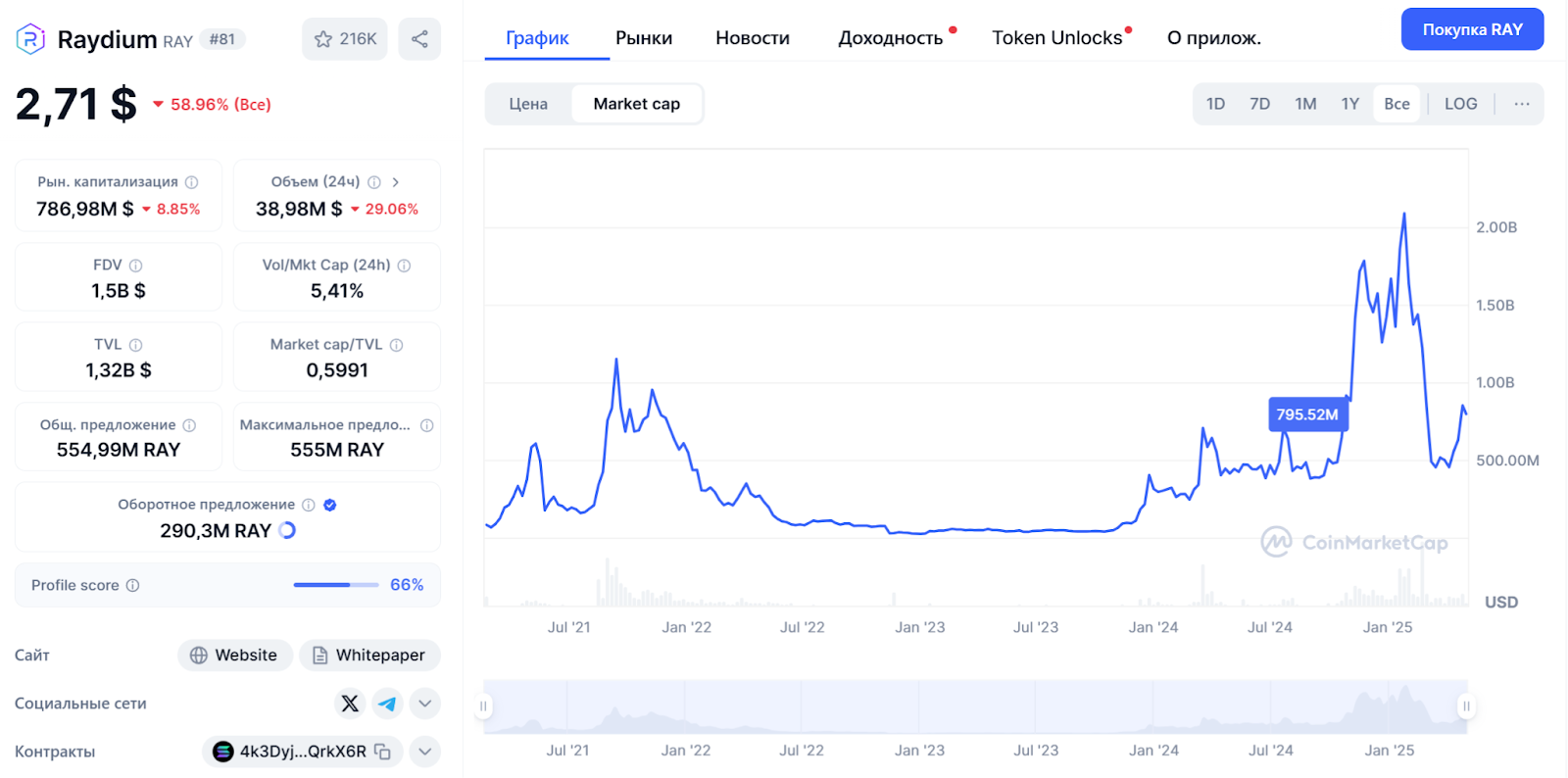Select the 1M time range
This screenshot has height=778, width=1568.
(1305, 104)
